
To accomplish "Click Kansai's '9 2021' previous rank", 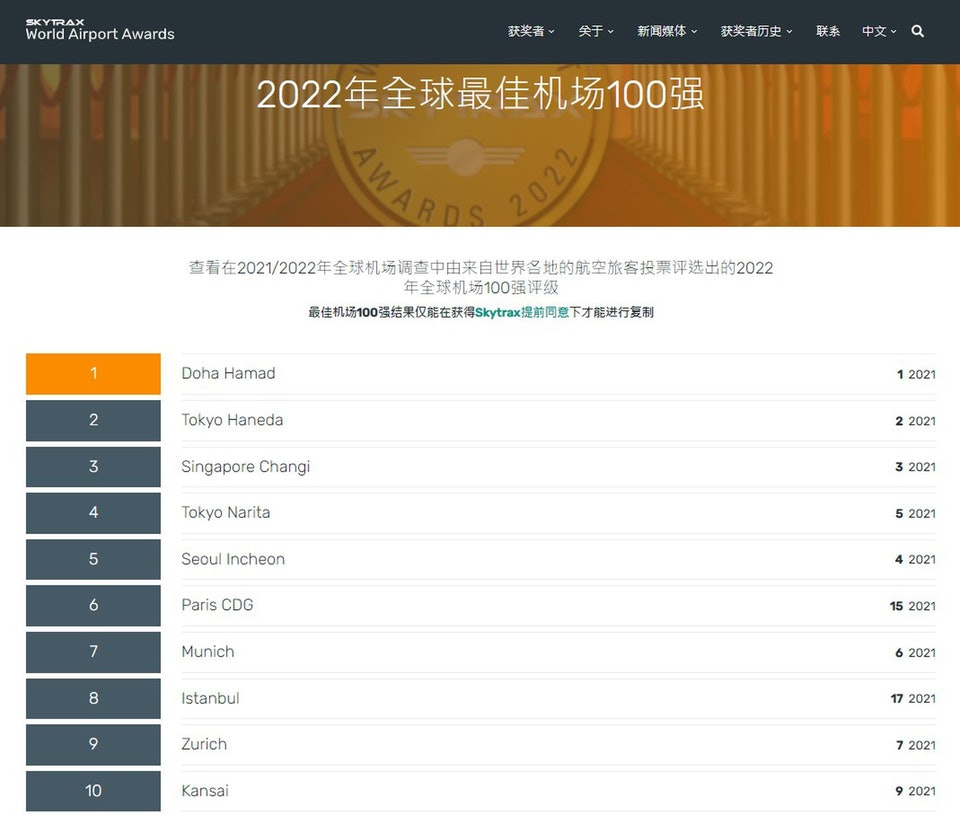I will coord(915,791).
